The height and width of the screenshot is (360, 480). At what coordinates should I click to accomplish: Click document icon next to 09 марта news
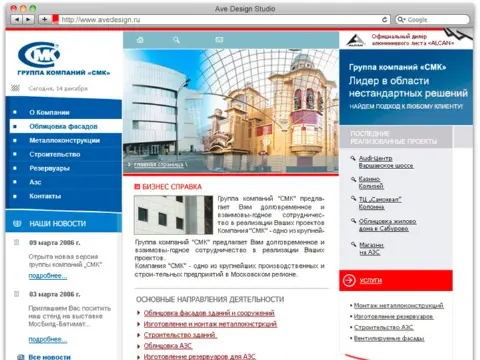tap(16, 242)
